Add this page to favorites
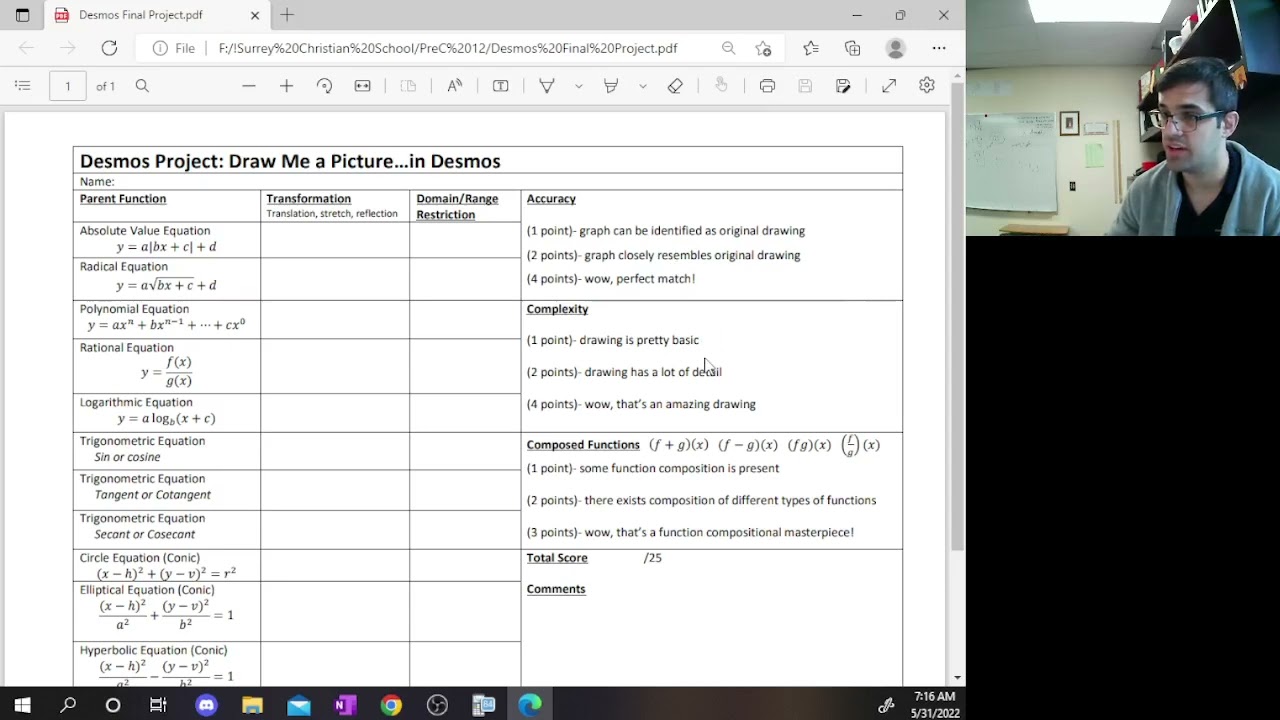 (763, 48)
